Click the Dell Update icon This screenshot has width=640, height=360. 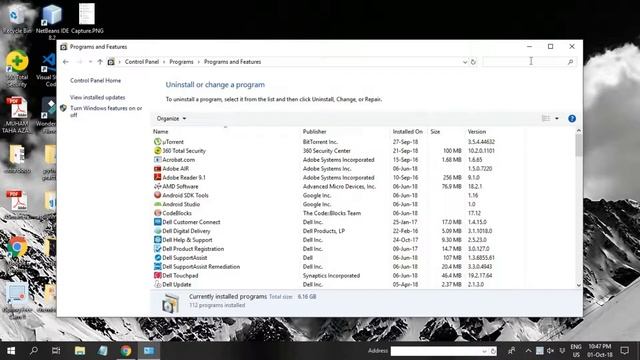(x=158, y=284)
